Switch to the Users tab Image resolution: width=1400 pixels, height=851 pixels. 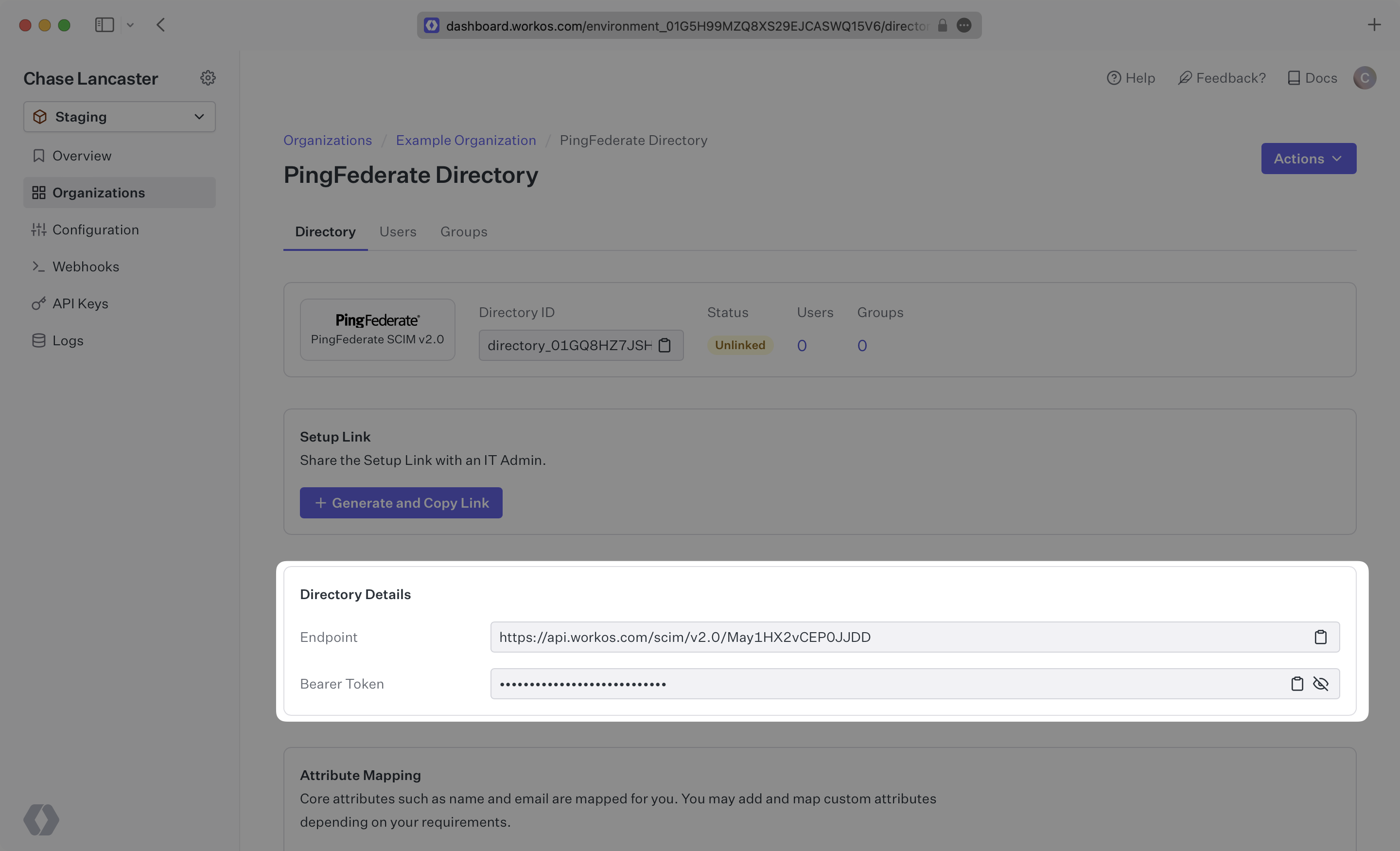point(398,231)
